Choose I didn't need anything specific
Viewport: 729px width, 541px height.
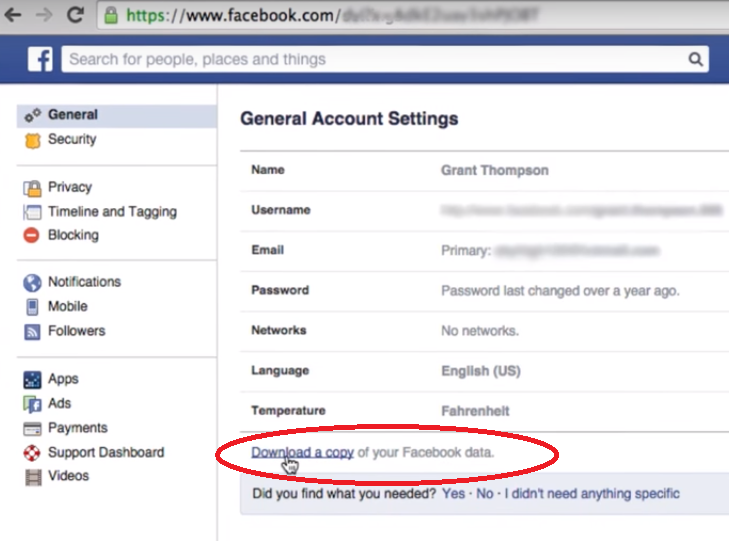[592, 494]
